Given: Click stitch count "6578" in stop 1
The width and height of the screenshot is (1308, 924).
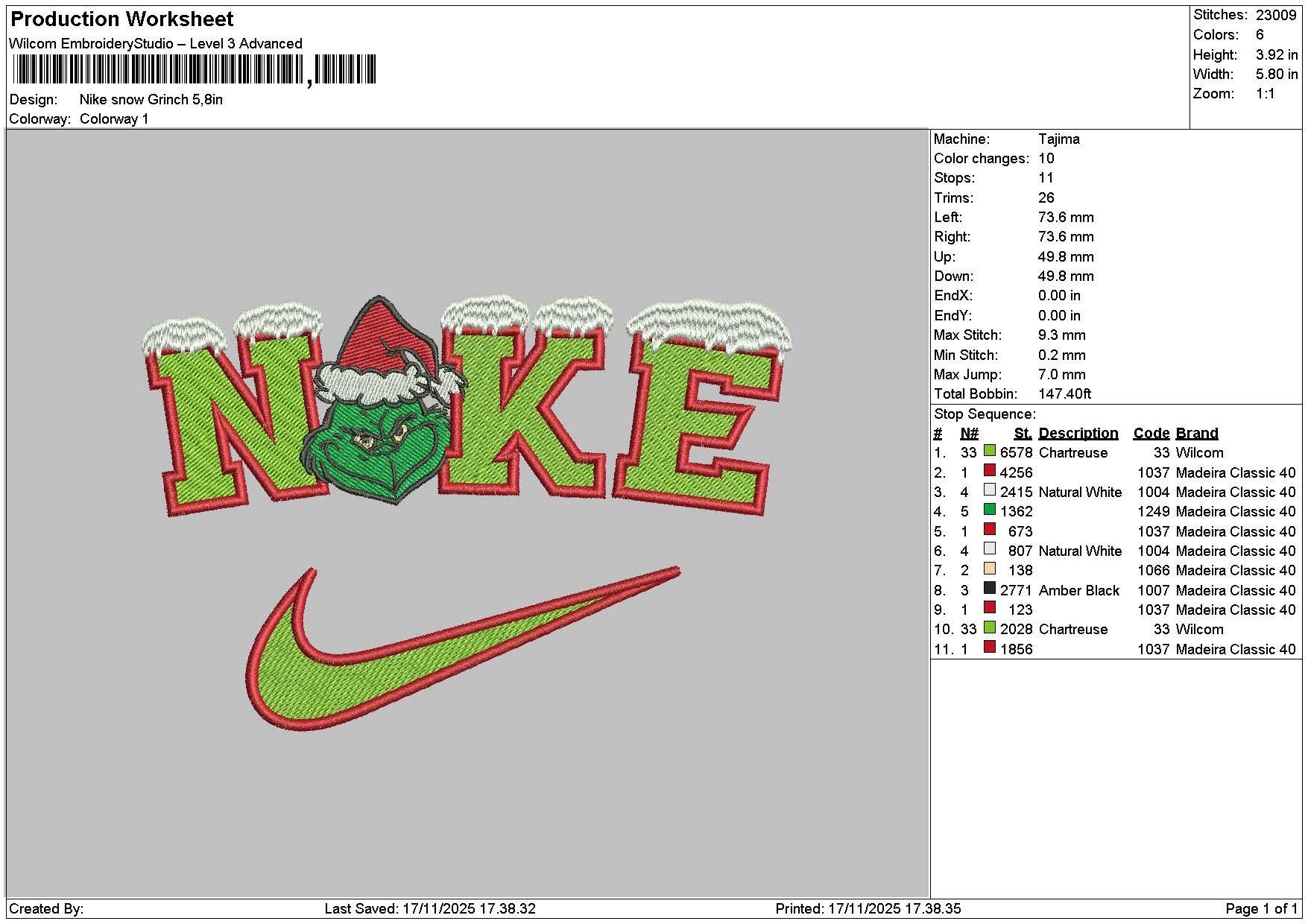Looking at the screenshot, I should pyautogui.click(x=1016, y=452).
